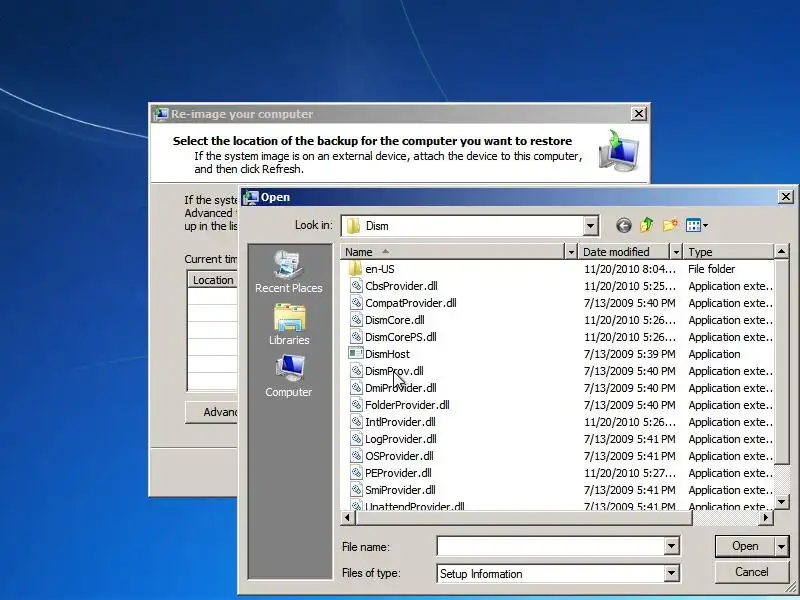Click the DismCore.dll file icon

coord(356,320)
